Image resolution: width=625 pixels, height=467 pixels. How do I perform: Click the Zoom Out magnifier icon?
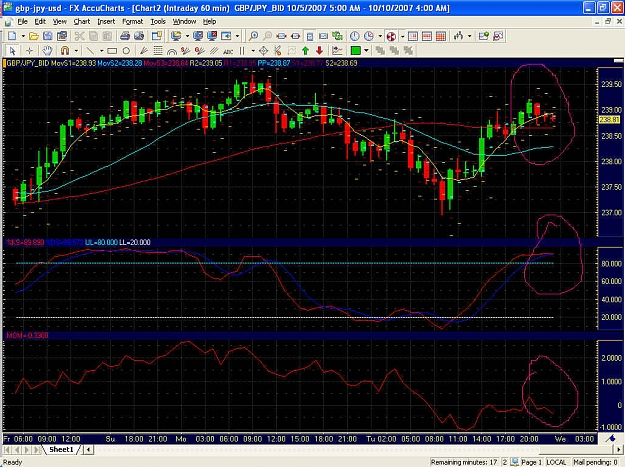pos(267,36)
